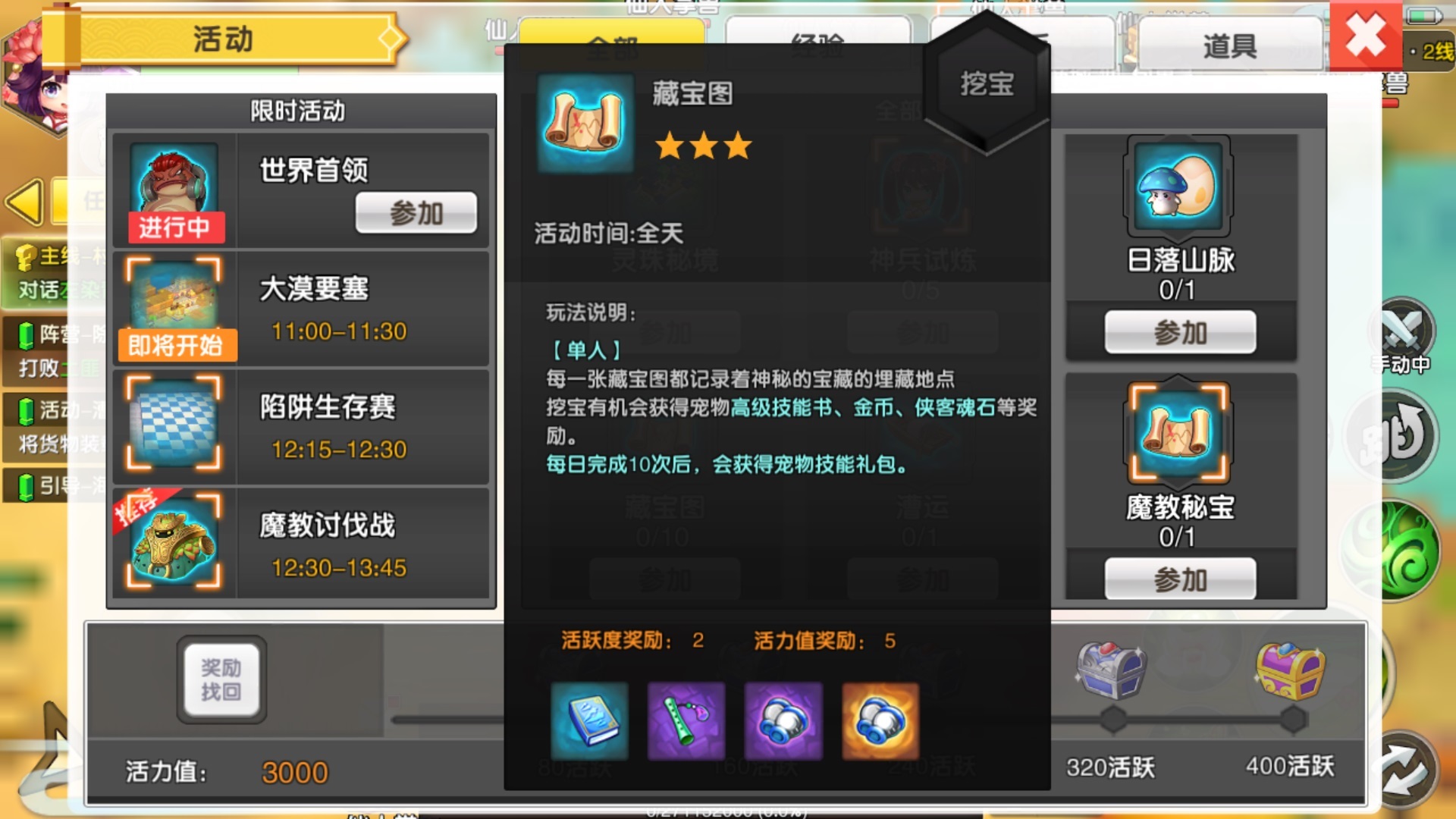Click the blue skill book reward icon
1456x819 pixels.
tap(590, 720)
